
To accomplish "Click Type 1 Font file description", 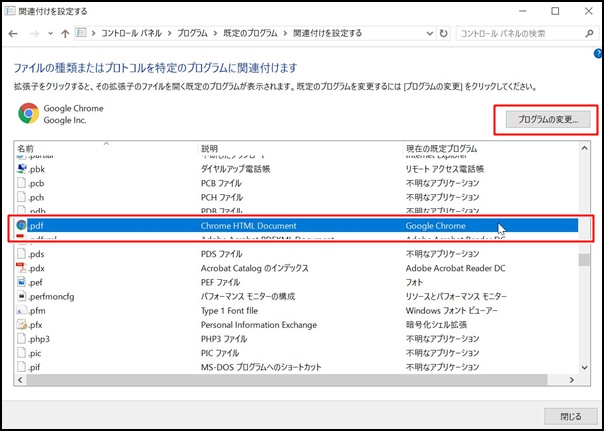I will tap(230, 311).
